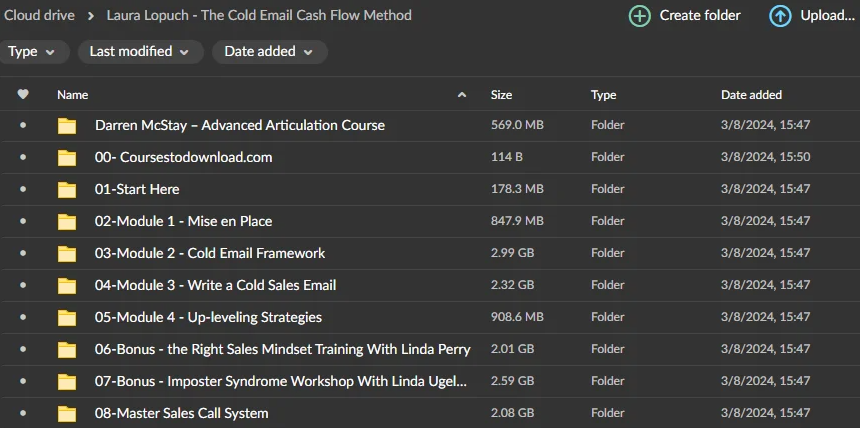
Task: Click folder icon for 00- Coursestodownload.com
Action: 67,158
